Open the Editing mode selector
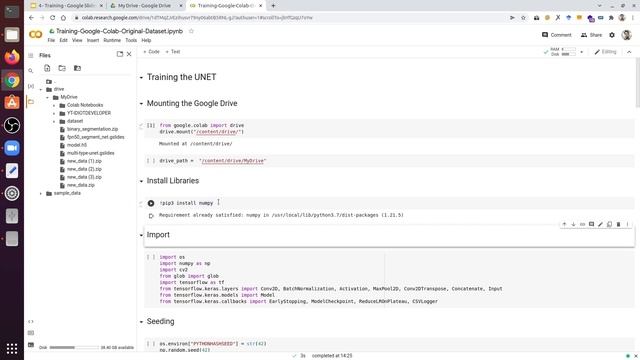The height and width of the screenshot is (360, 640). [605, 52]
